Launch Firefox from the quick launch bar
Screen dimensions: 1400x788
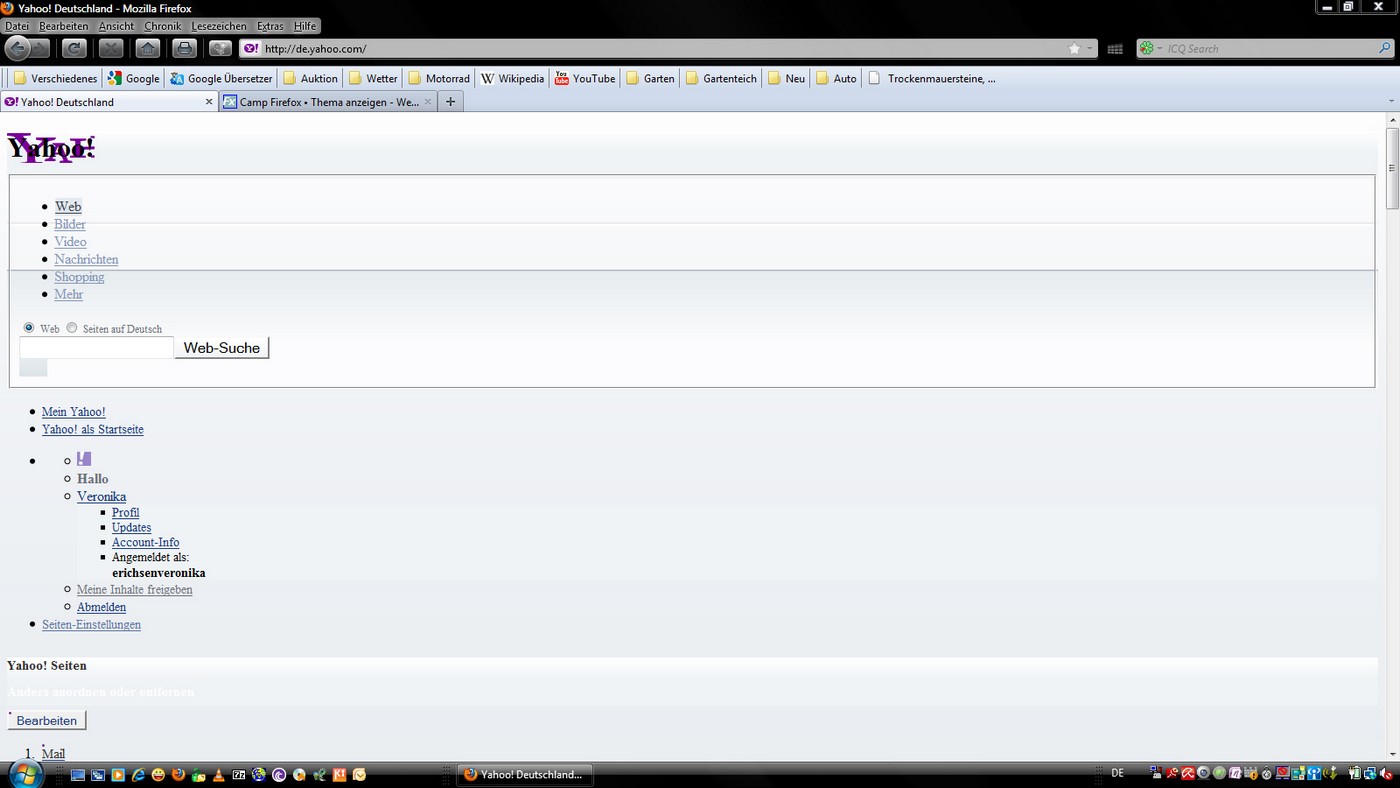178,774
